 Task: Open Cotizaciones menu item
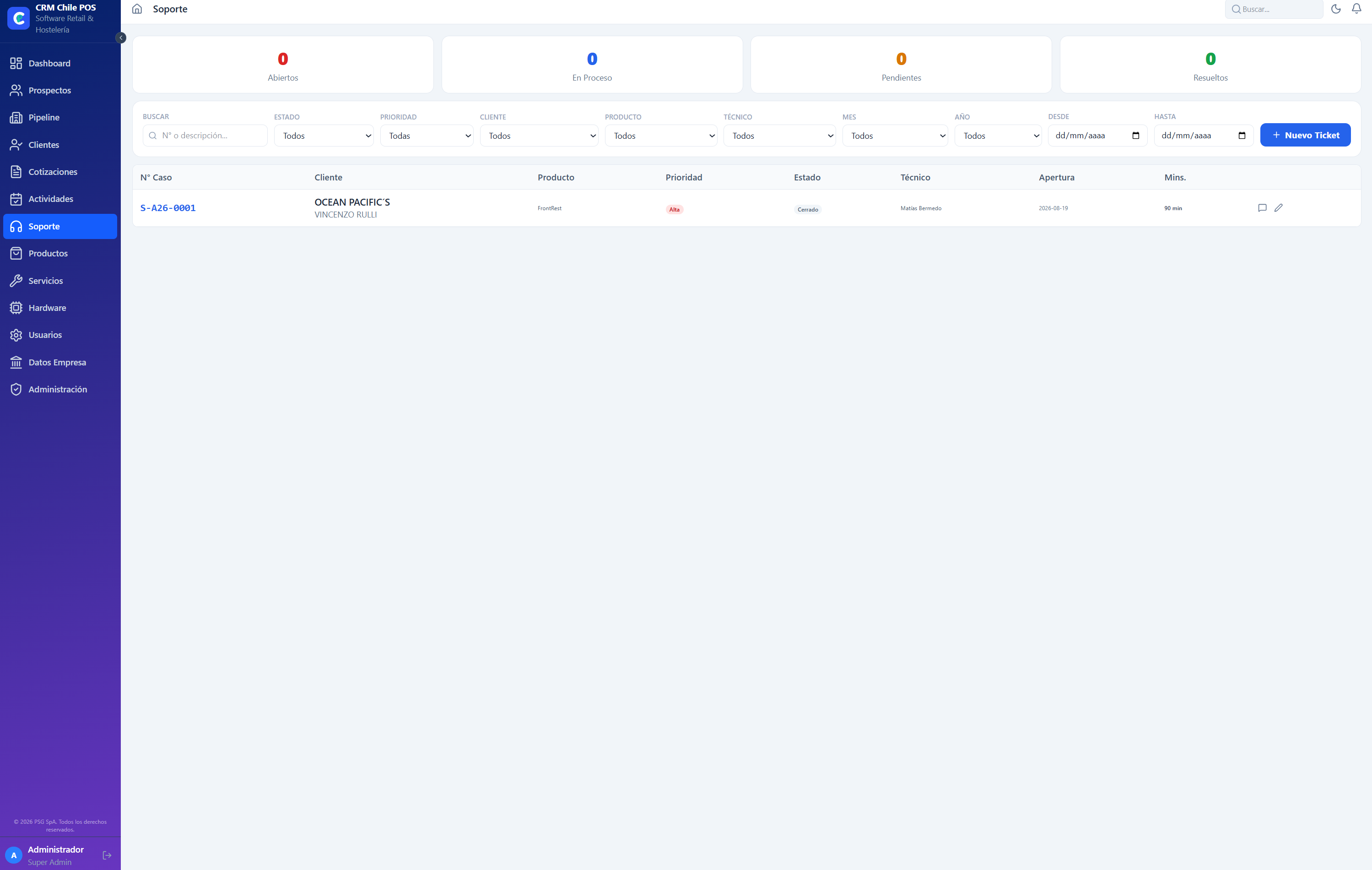click(x=60, y=172)
